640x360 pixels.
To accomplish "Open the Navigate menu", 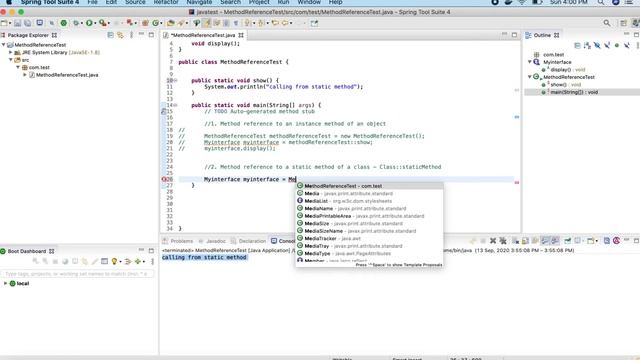I will point(199,2).
